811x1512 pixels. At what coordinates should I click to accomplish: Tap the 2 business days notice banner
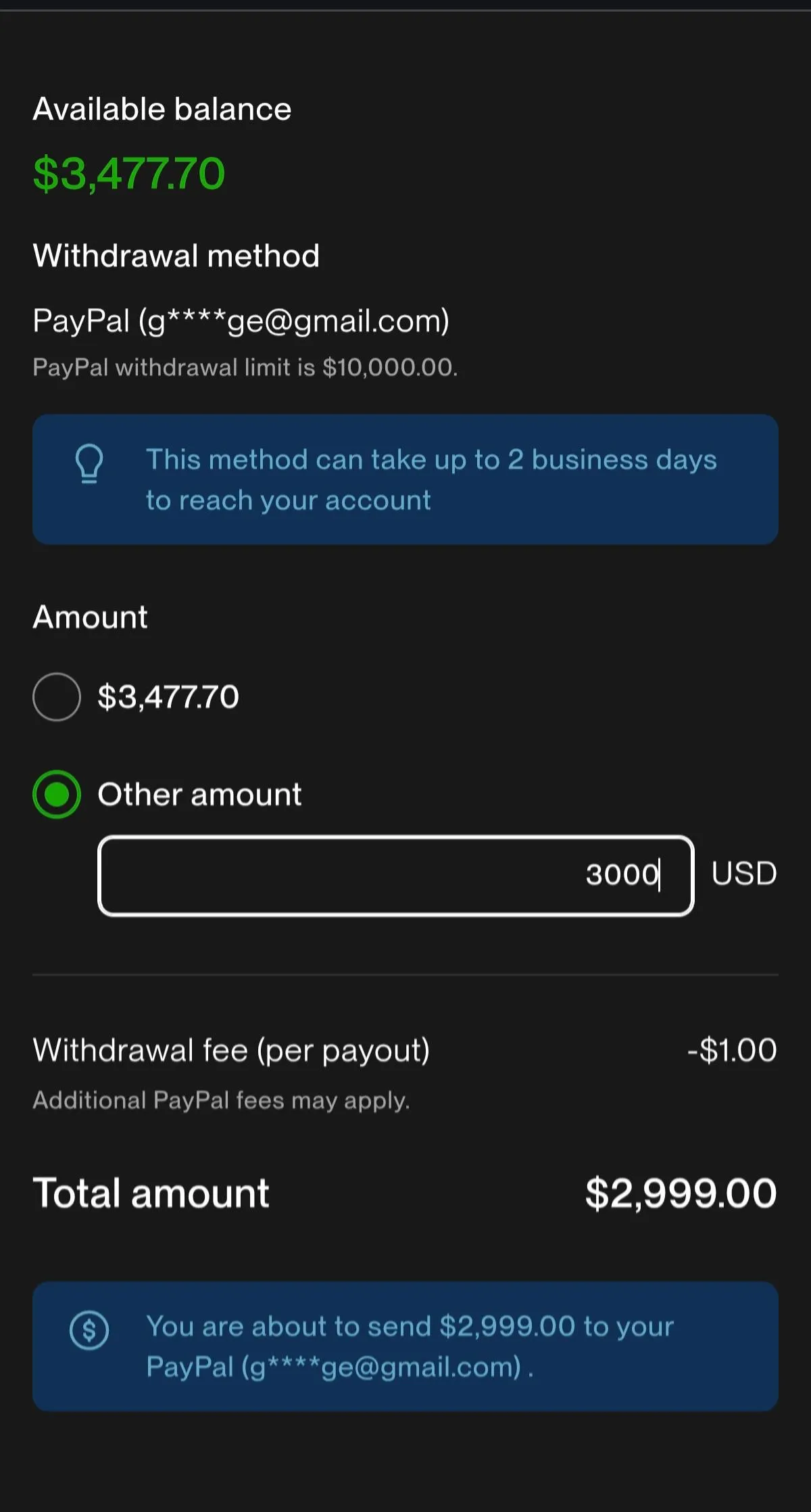(x=405, y=479)
